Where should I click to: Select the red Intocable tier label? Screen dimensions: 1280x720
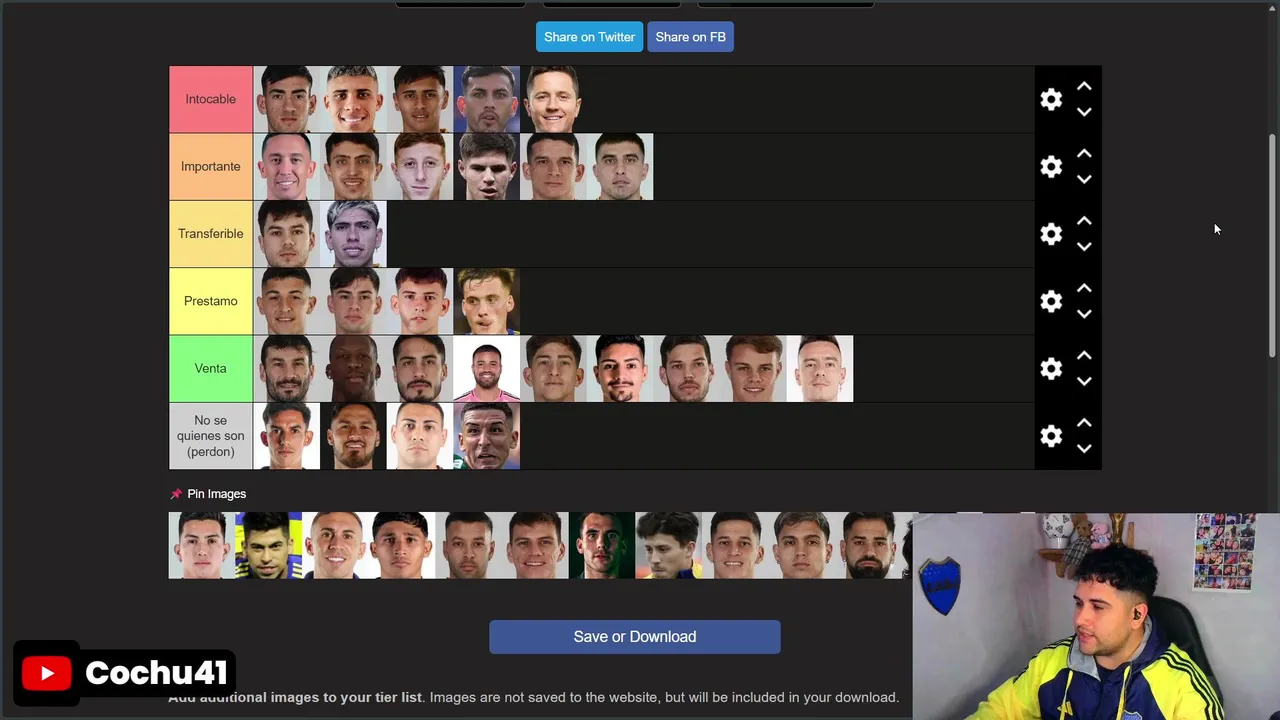210,99
